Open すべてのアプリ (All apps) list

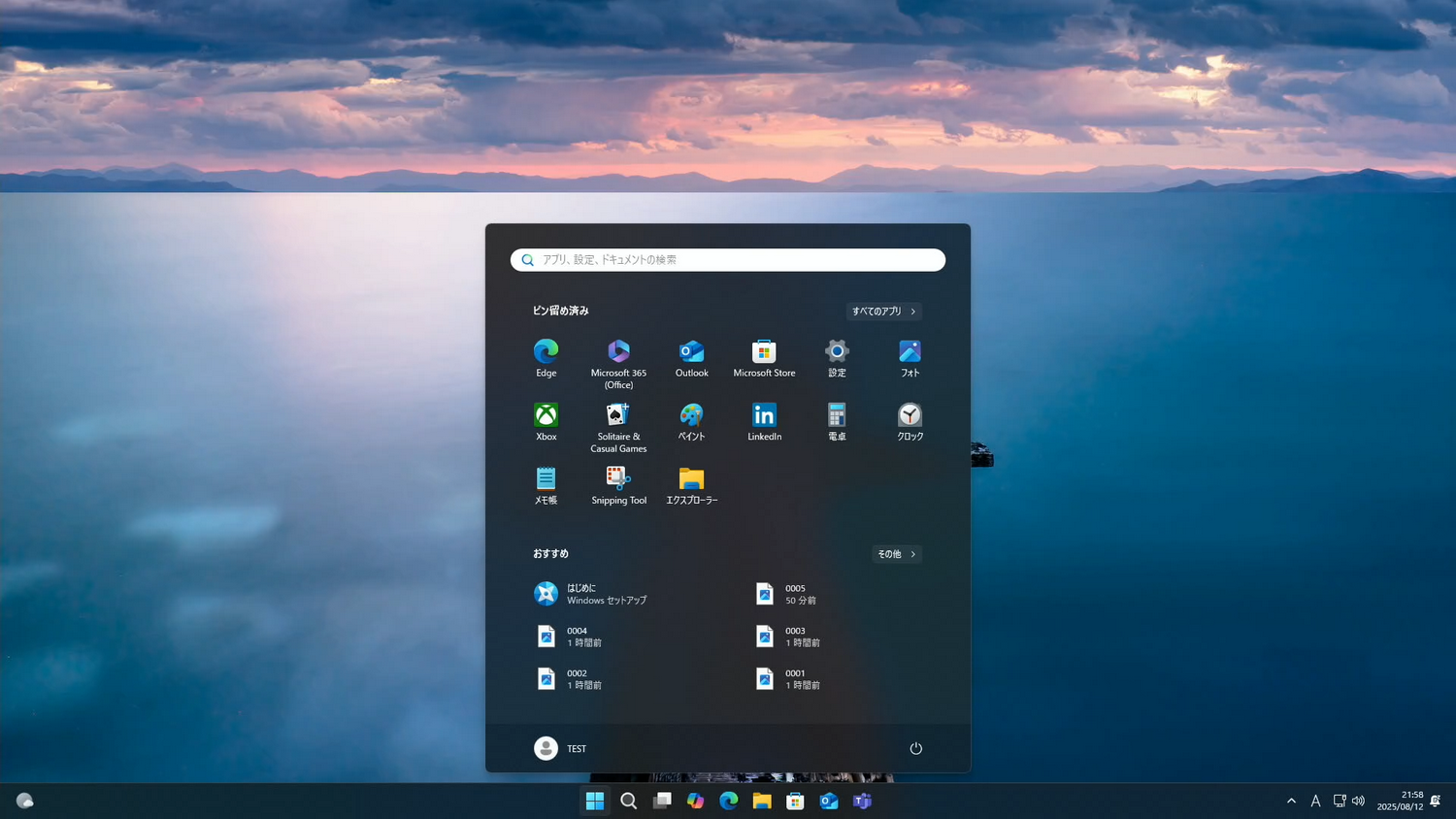880,311
